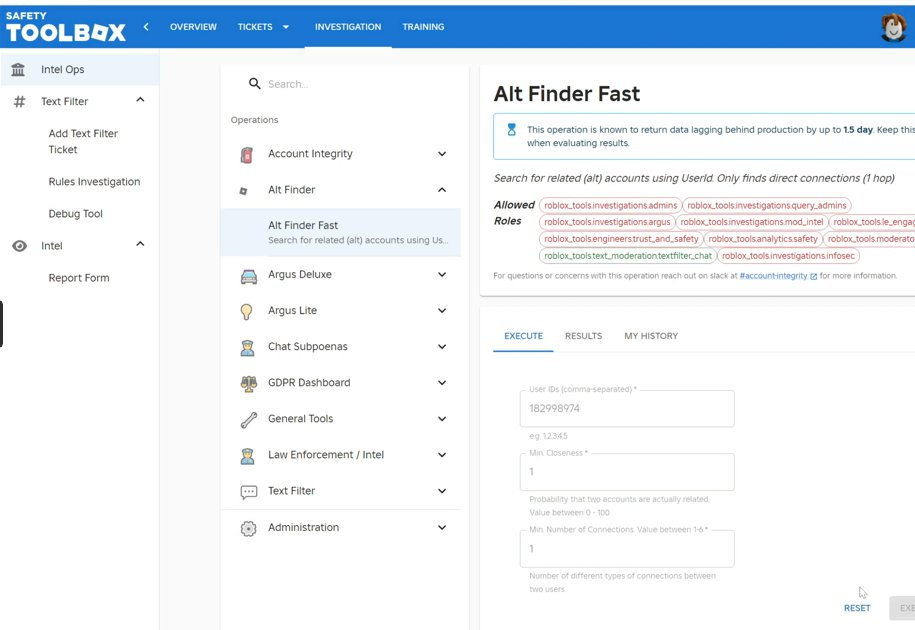Open the My History tab

pos(651,336)
